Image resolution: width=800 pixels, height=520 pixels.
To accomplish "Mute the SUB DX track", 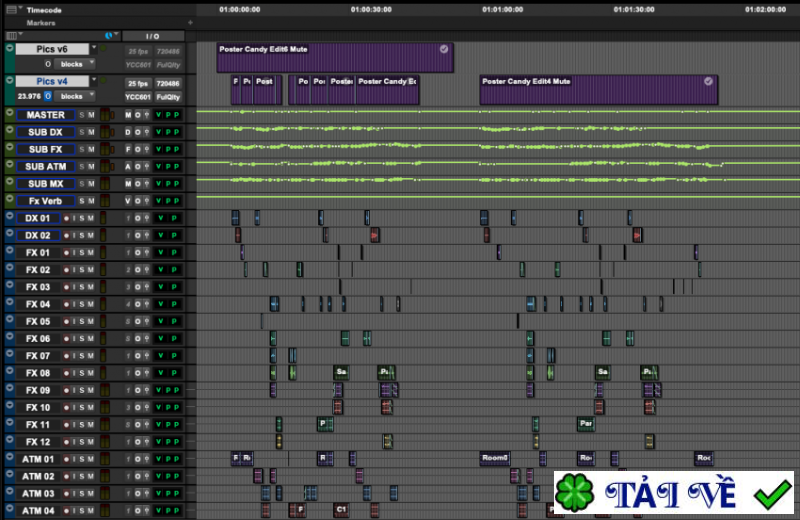I will [92, 132].
